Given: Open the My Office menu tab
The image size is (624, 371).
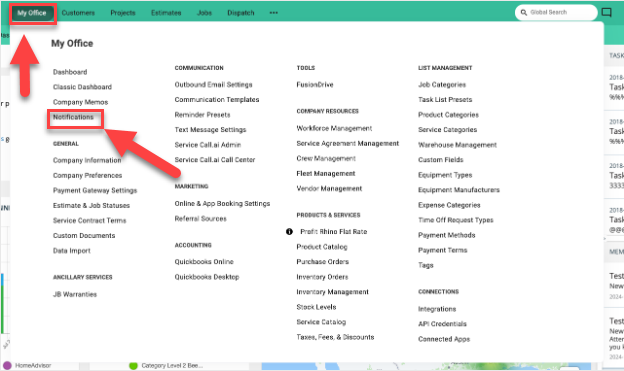Looking at the screenshot, I should click(x=32, y=13).
